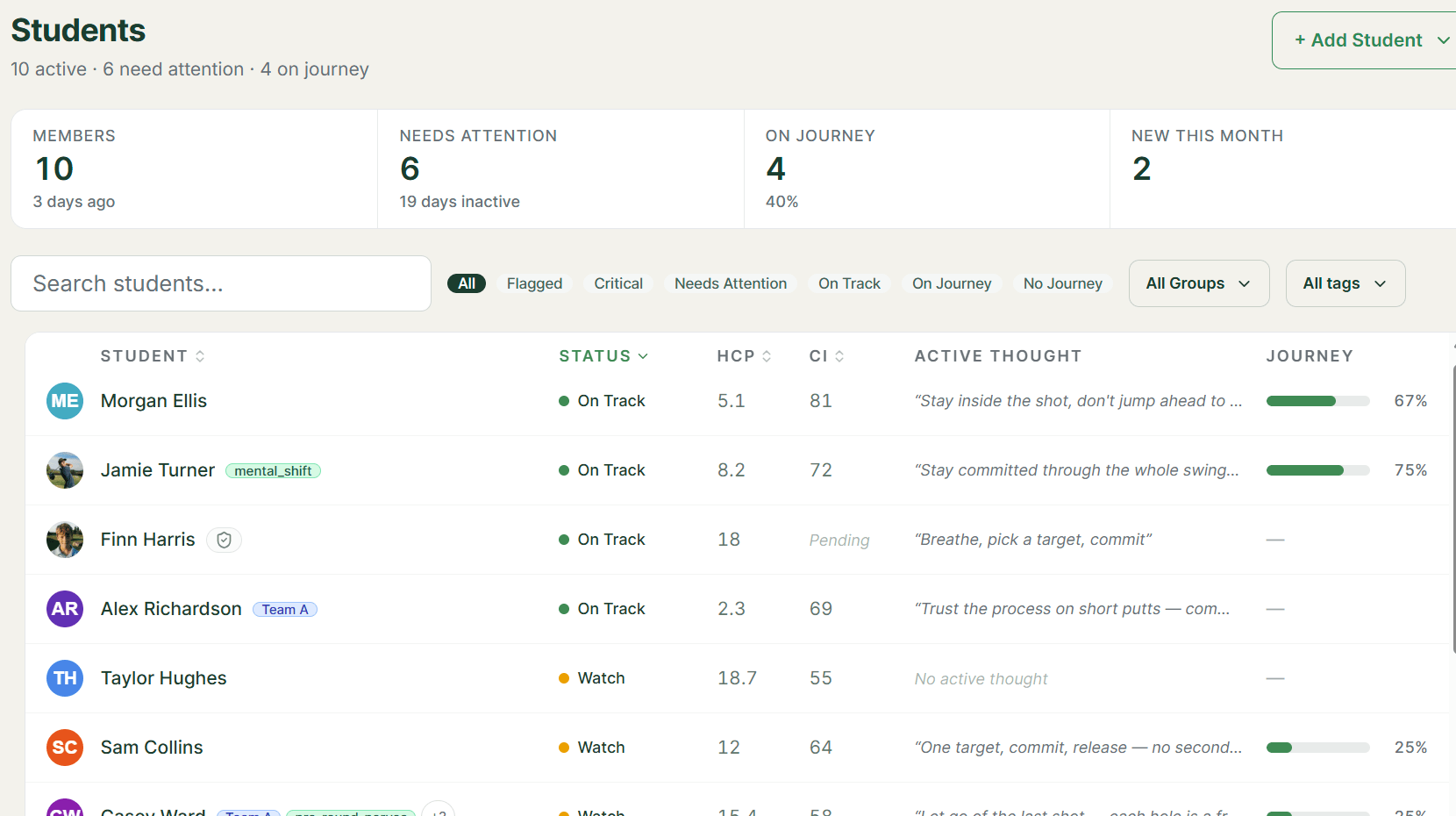
Task: Expand the Add Student chevron menu
Action: pos(1443,40)
